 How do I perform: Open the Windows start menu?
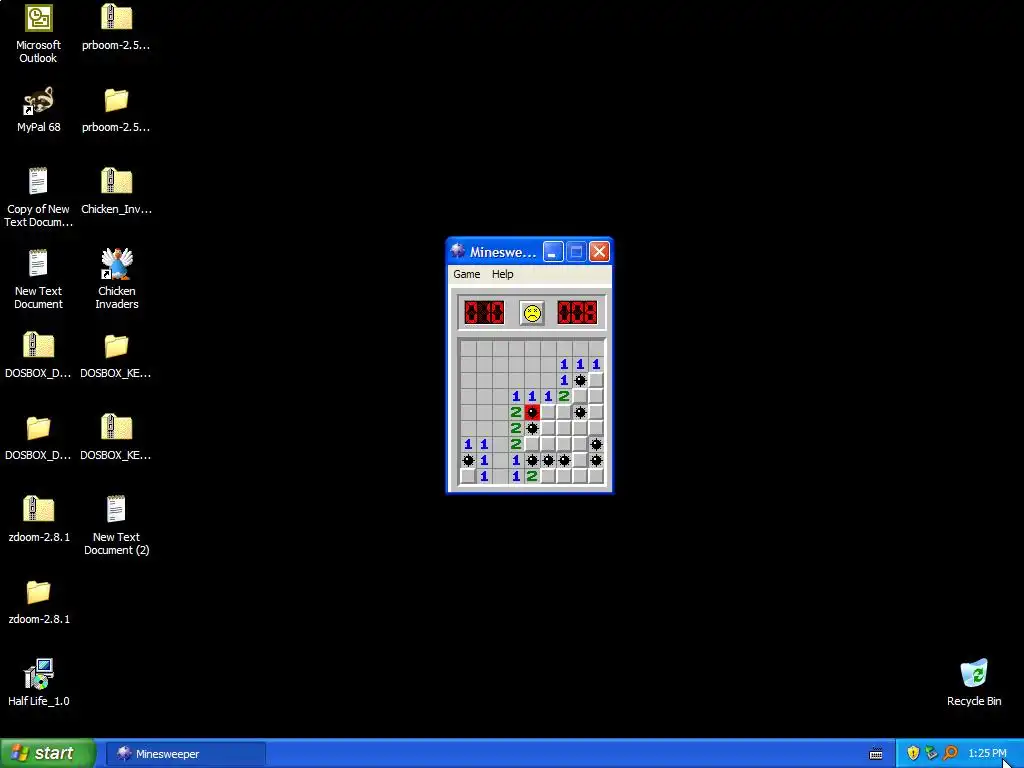point(47,754)
